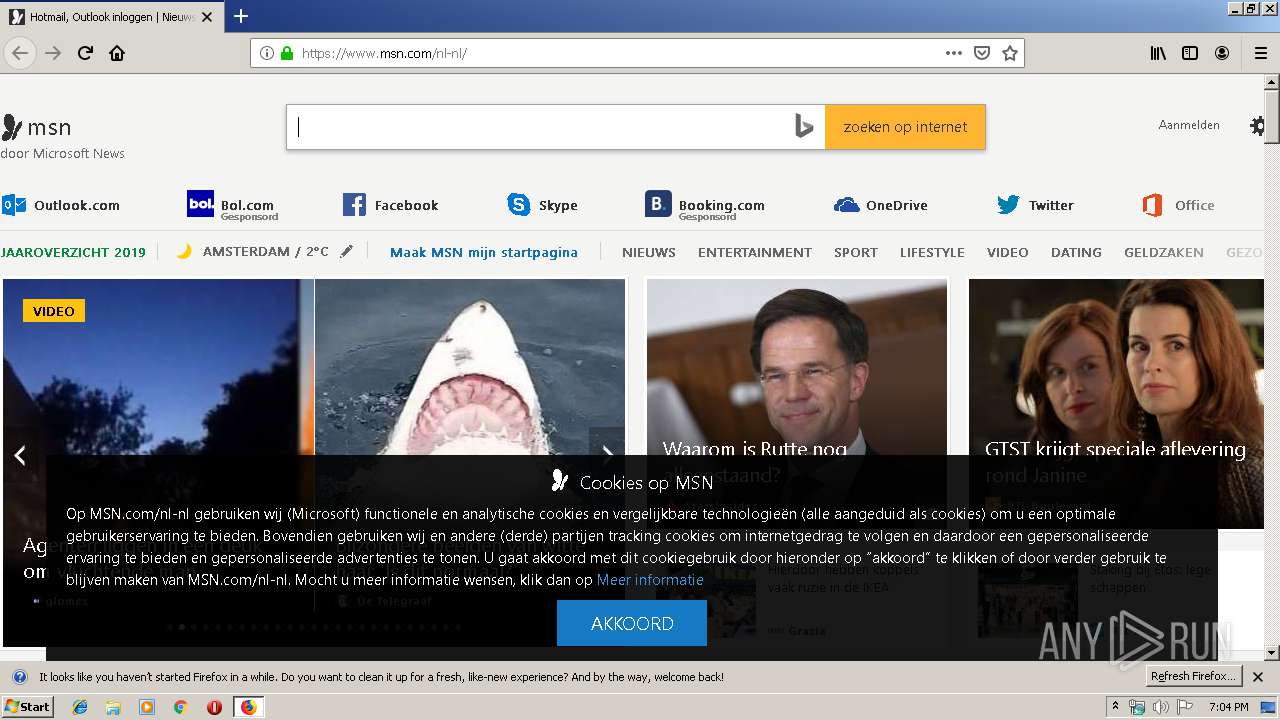Open MSN settings gear icon

1258,126
